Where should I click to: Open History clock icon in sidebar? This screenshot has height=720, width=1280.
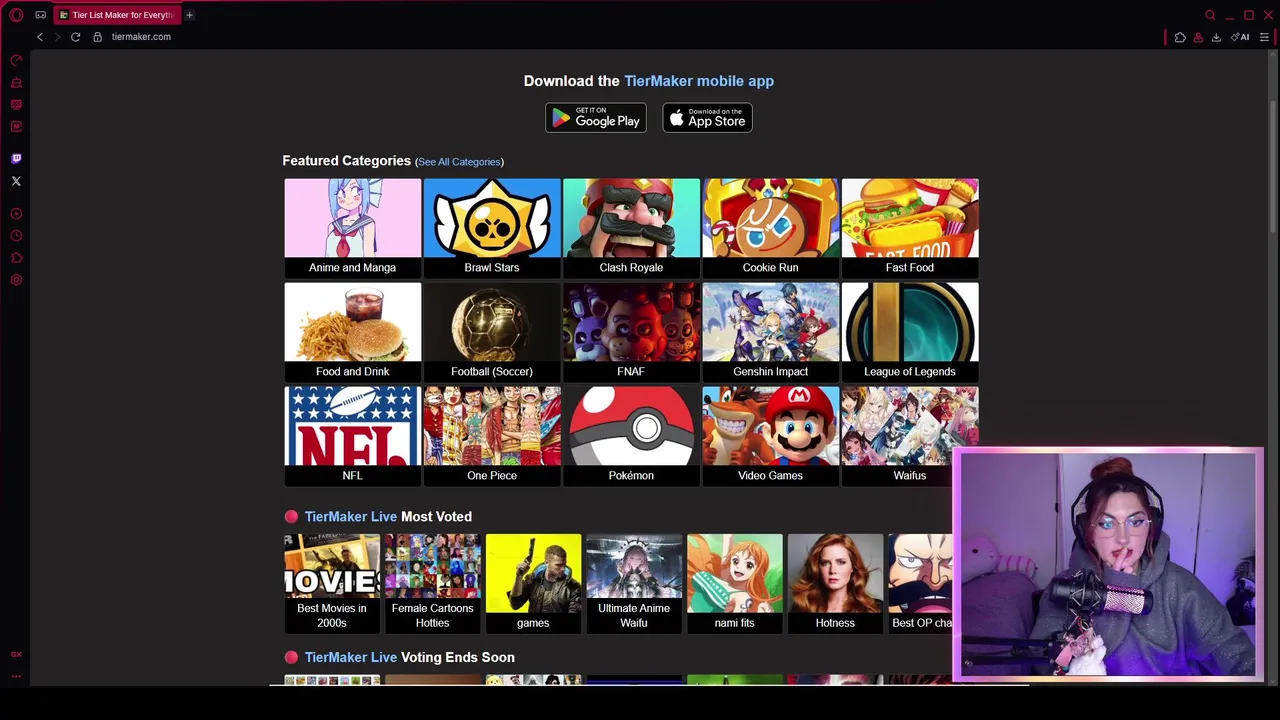pos(16,236)
